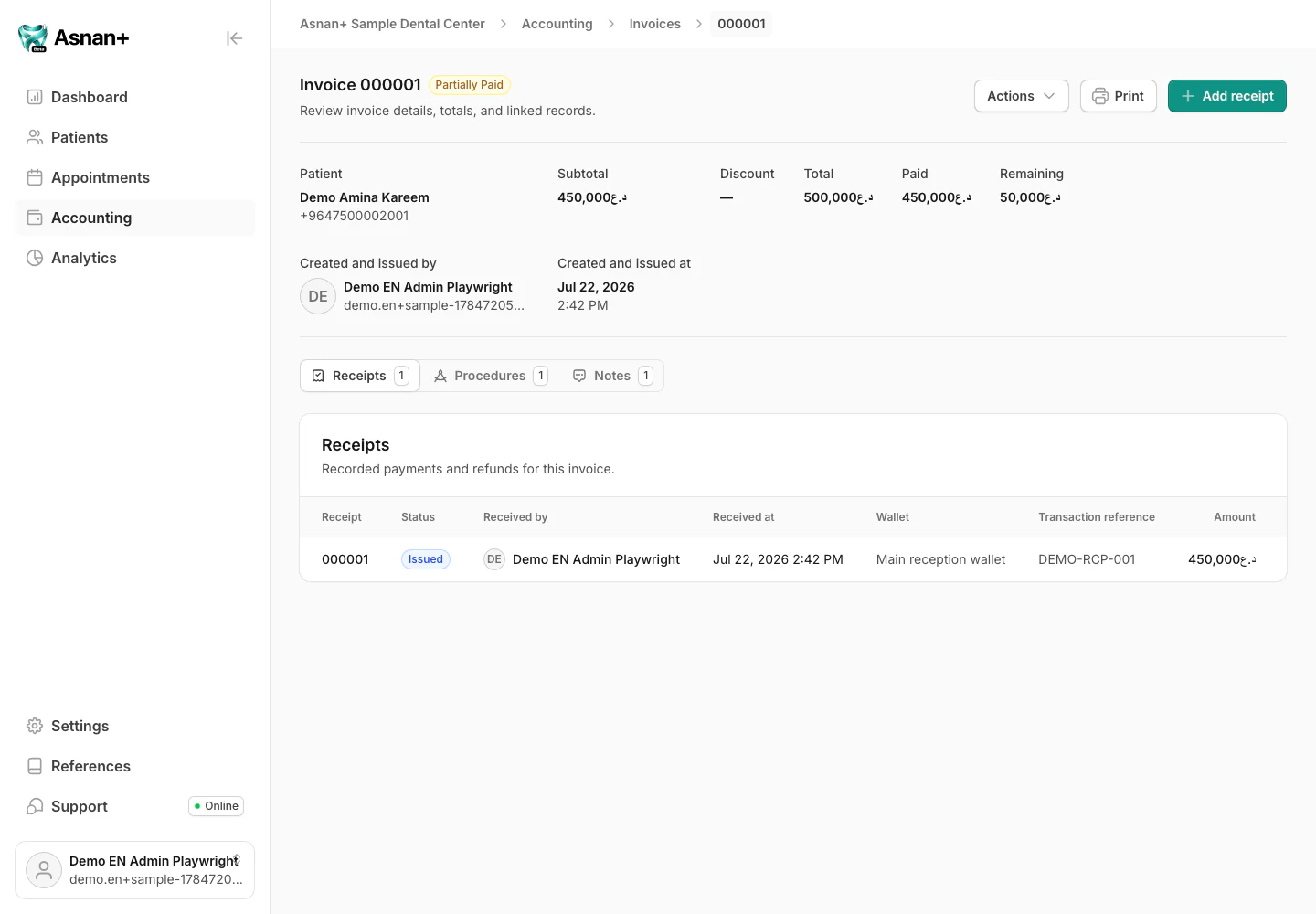Open the Actions dropdown

point(1022,96)
